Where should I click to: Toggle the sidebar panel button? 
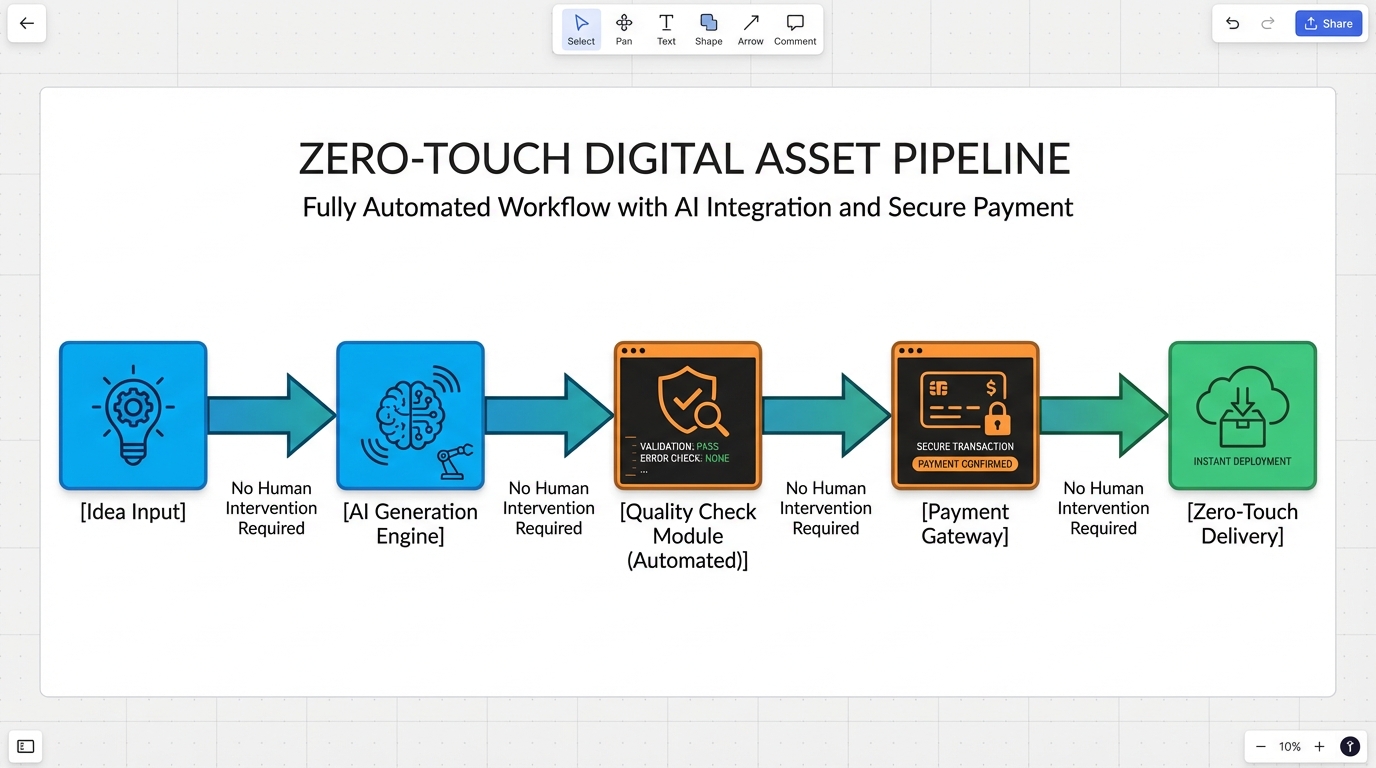pos(26,746)
